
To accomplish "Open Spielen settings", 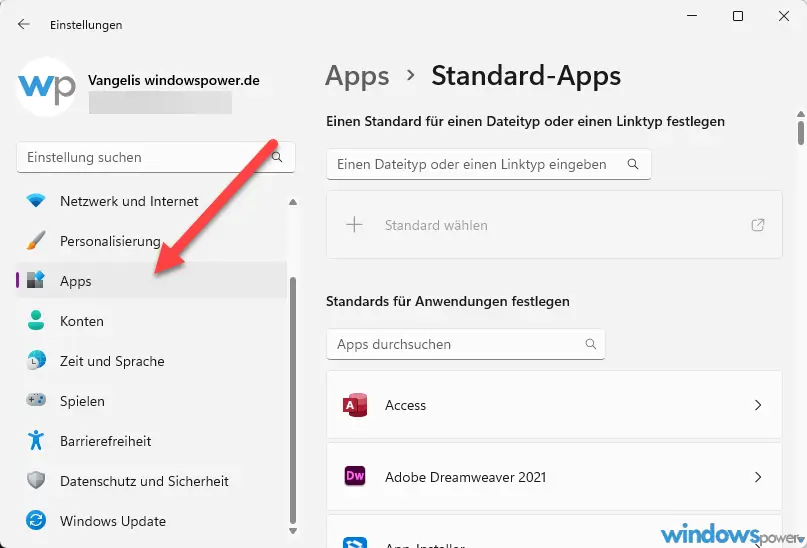I will click(152, 401).
